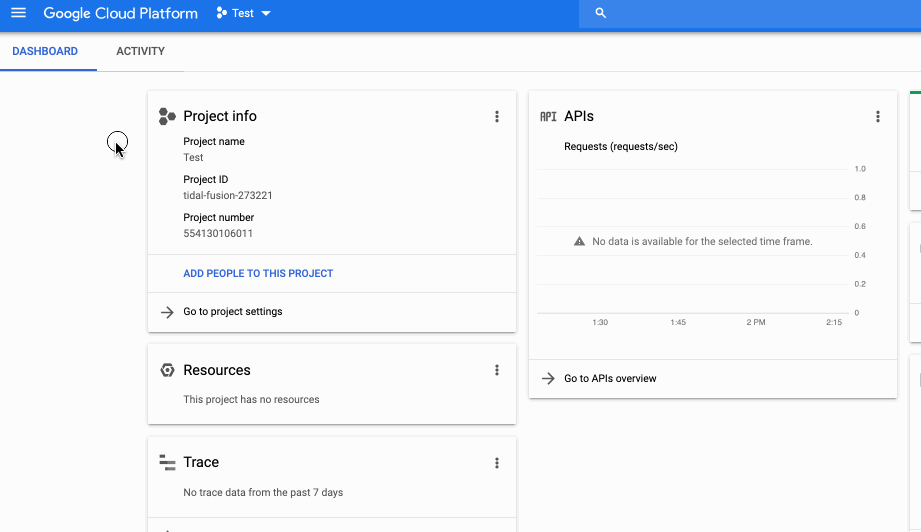Click the Trace card icon
The image size is (921, 532).
167,463
